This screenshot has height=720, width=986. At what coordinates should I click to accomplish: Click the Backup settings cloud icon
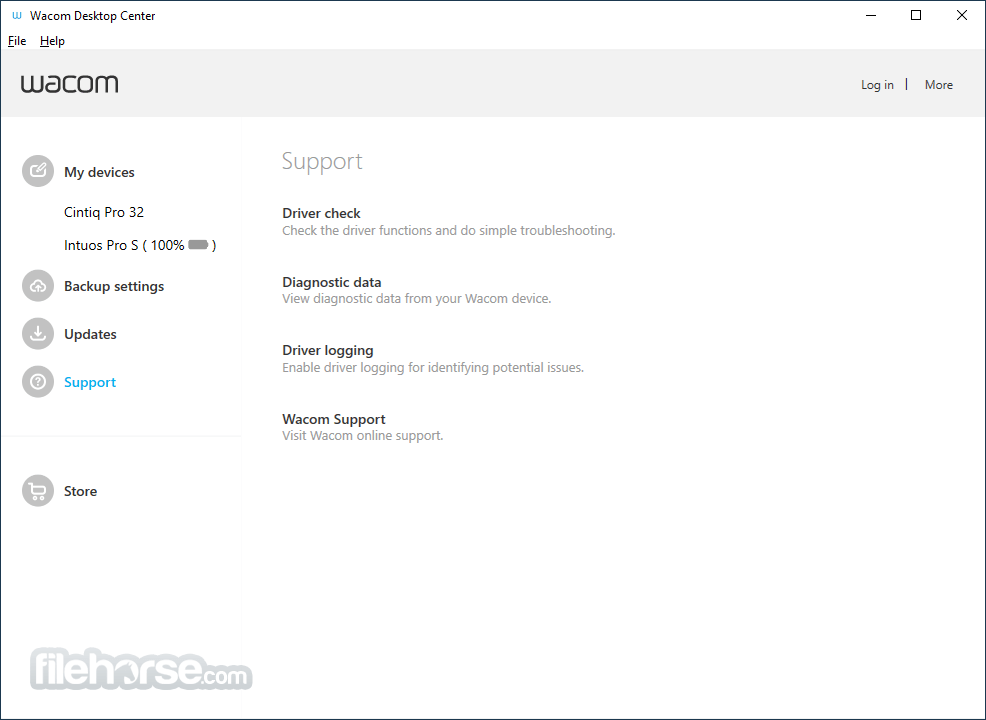(x=38, y=285)
